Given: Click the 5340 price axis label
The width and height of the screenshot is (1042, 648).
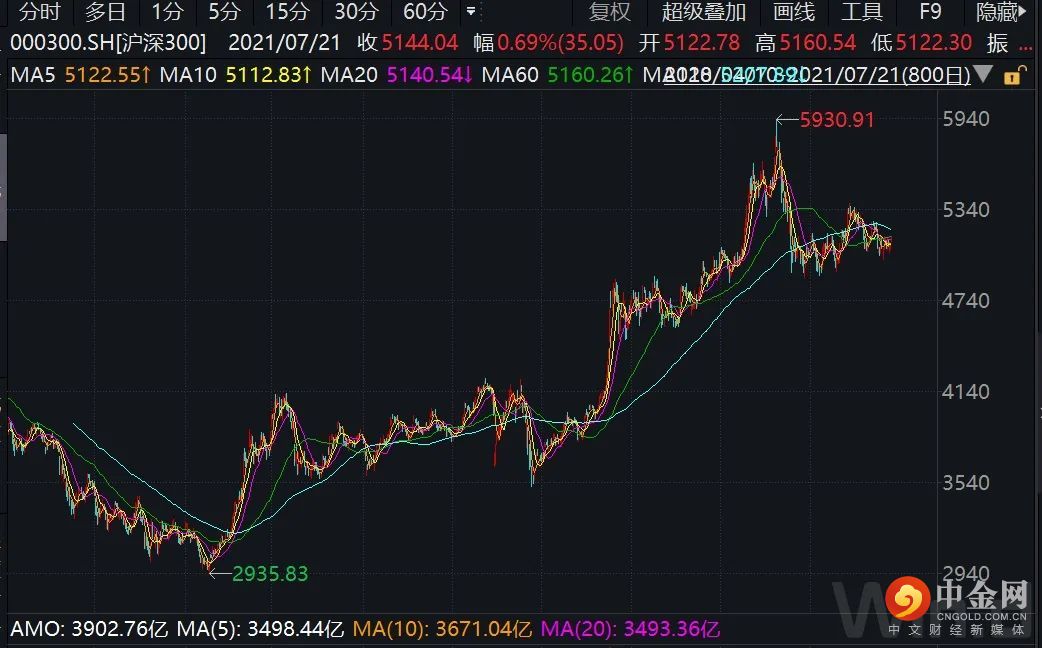Looking at the screenshot, I should click(966, 210).
